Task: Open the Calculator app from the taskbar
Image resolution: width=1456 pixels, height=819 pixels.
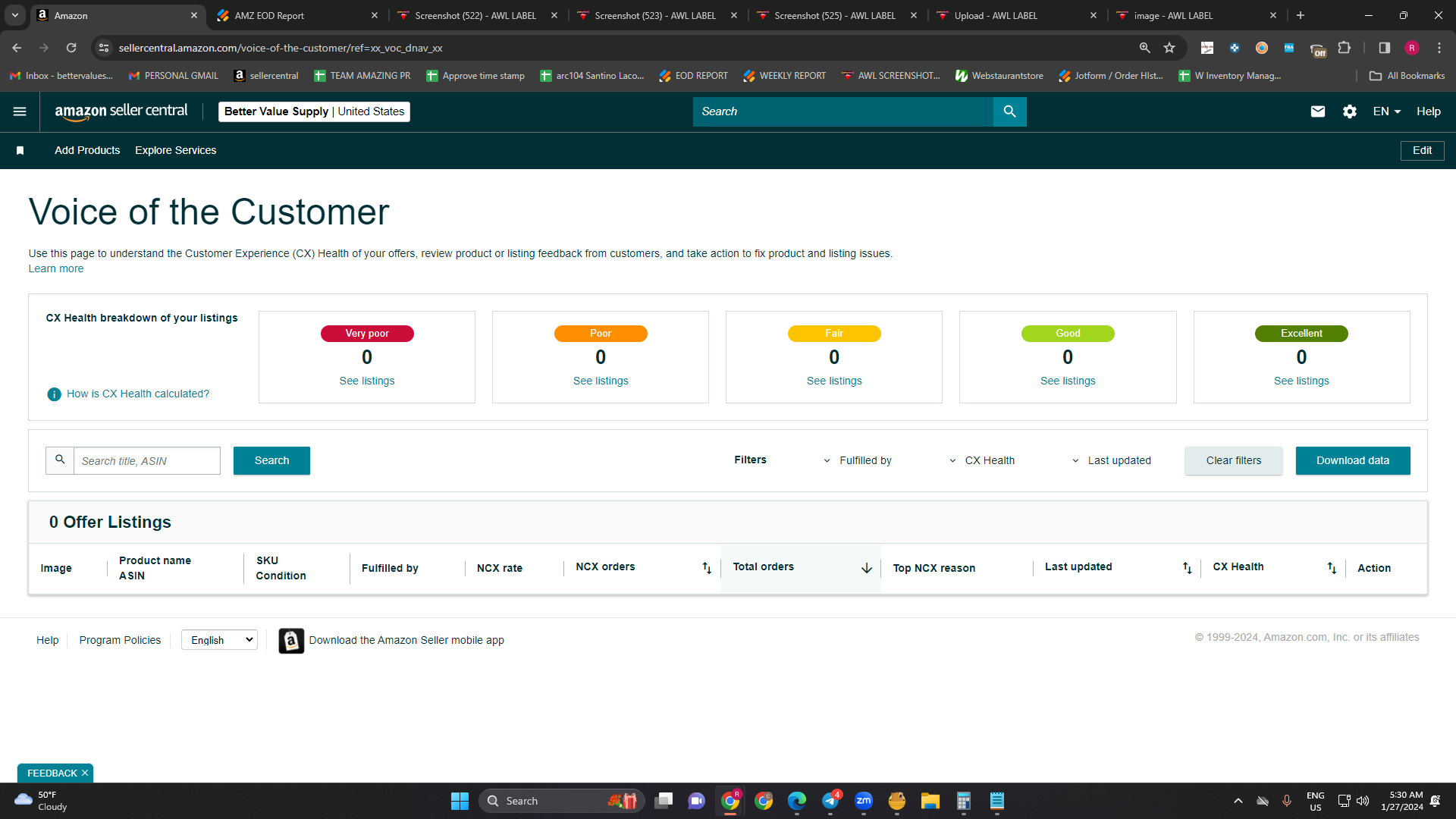Action: (963, 801)
